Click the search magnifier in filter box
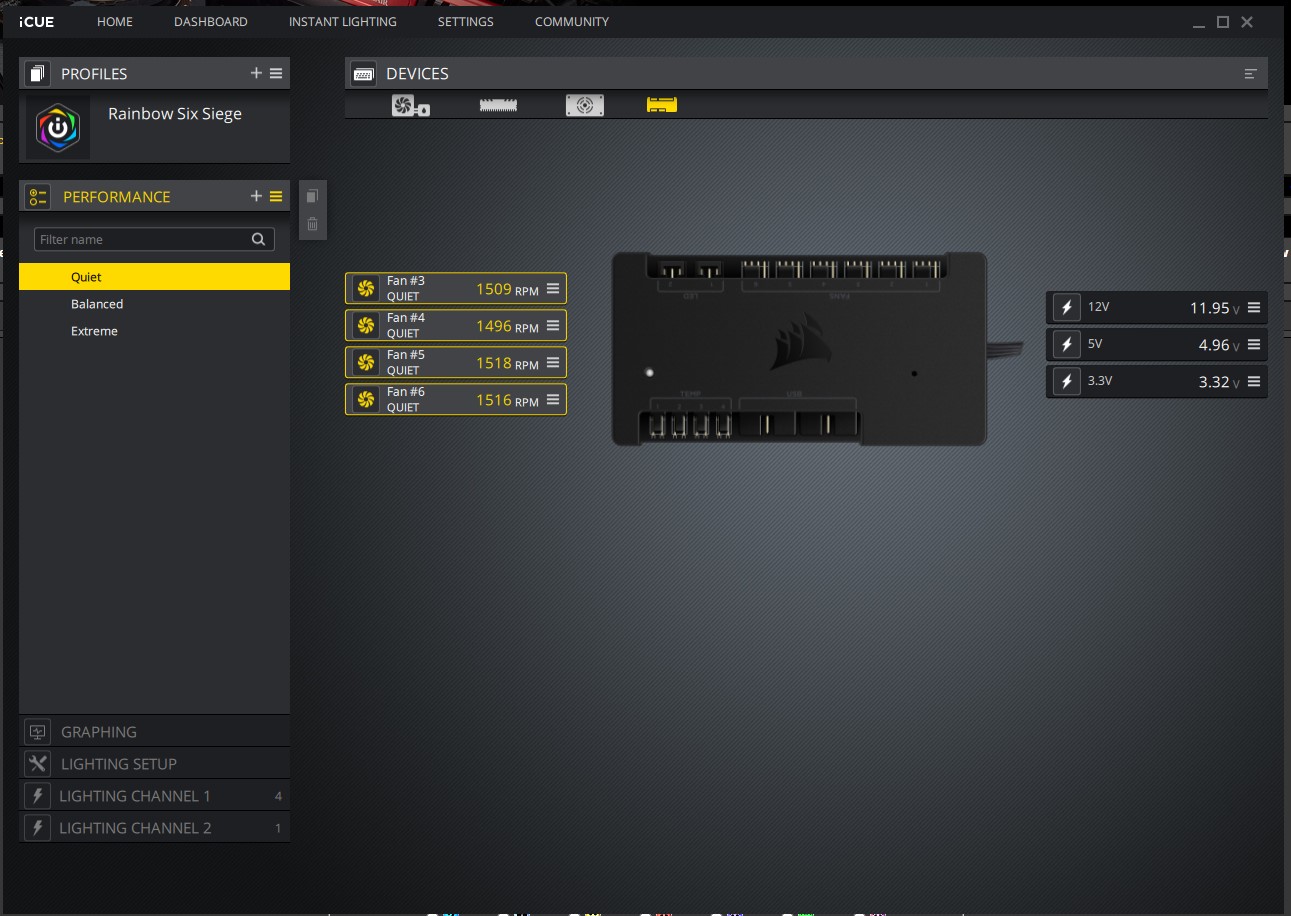This screenshot has width=1291, height=916. tap(258, 239)
